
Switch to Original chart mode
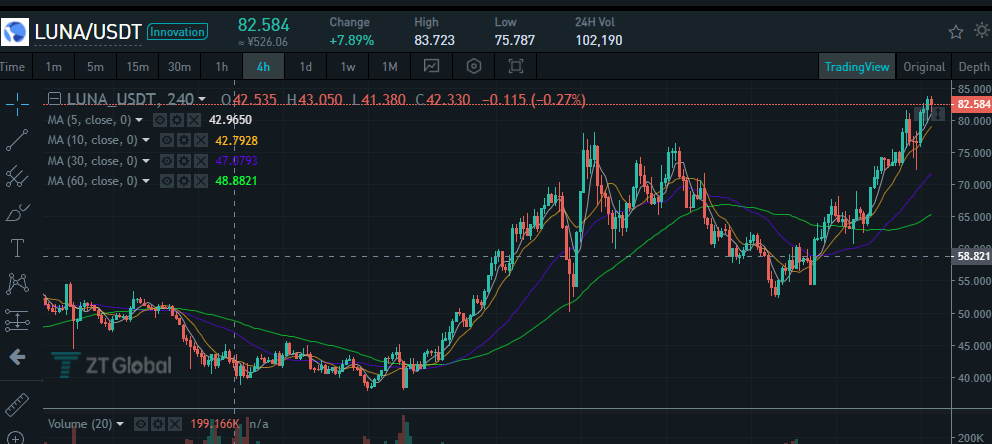924,66
